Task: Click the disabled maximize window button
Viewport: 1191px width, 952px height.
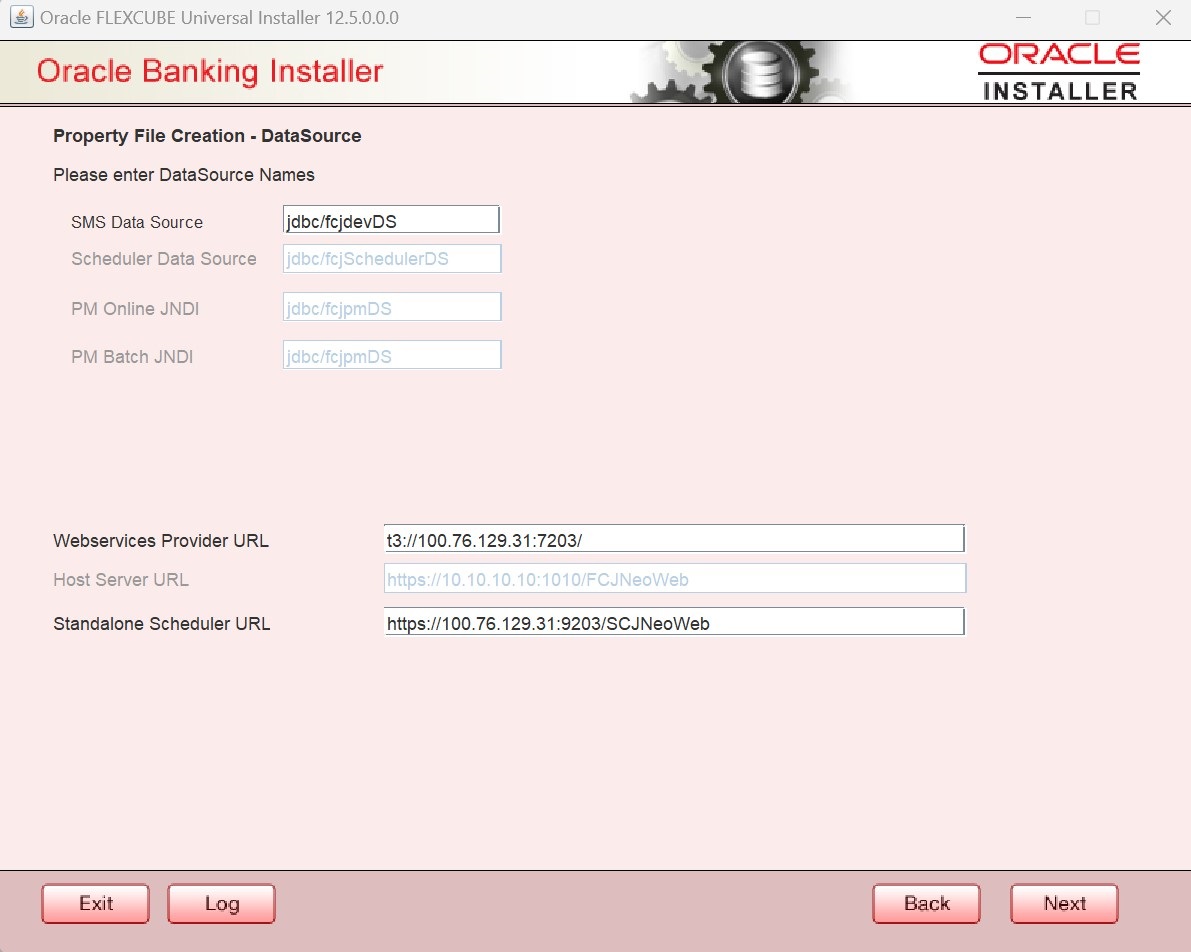Action: [1092, 17]
